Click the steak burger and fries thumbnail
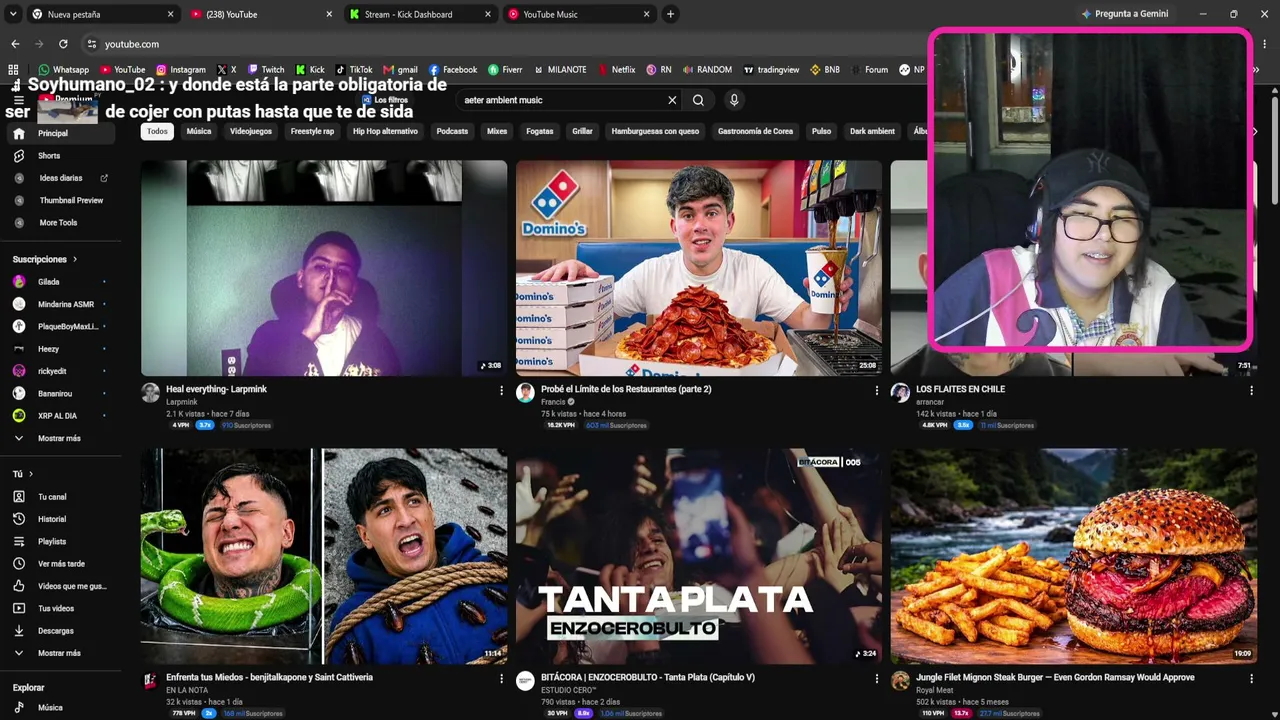Viewport: 1280px width, 720px height. [x=1073, y=556]
